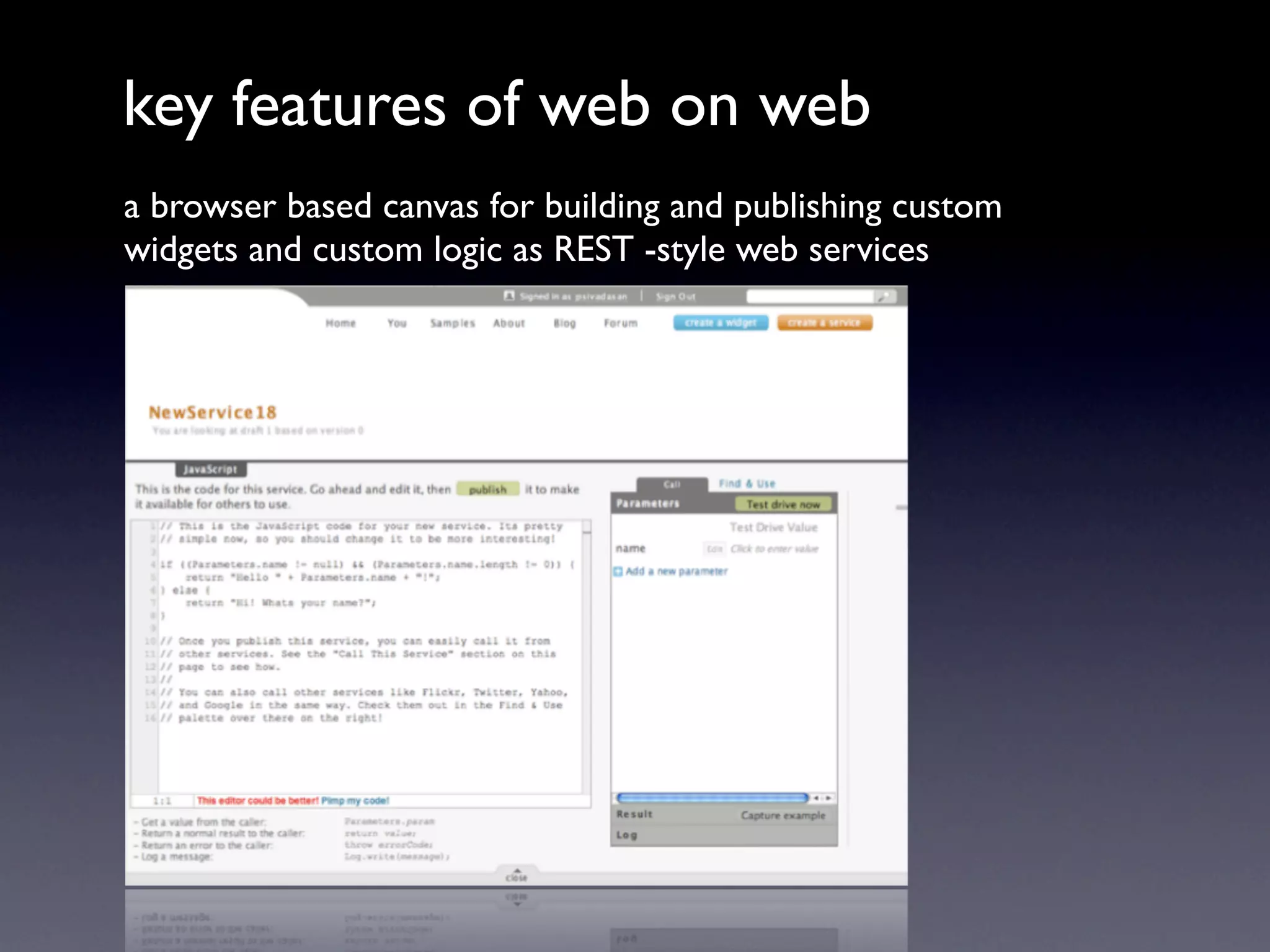Click the horizontal scrollbar in Parameters panel

713,798
